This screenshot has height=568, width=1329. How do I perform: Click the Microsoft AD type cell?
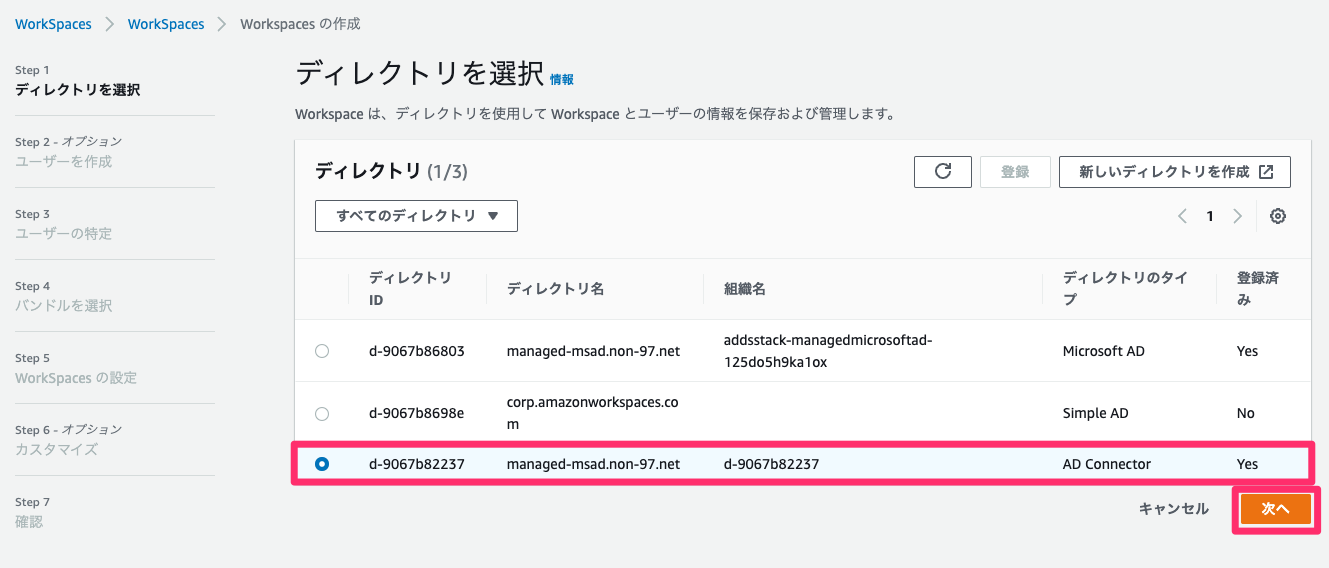pos(1104,351)
